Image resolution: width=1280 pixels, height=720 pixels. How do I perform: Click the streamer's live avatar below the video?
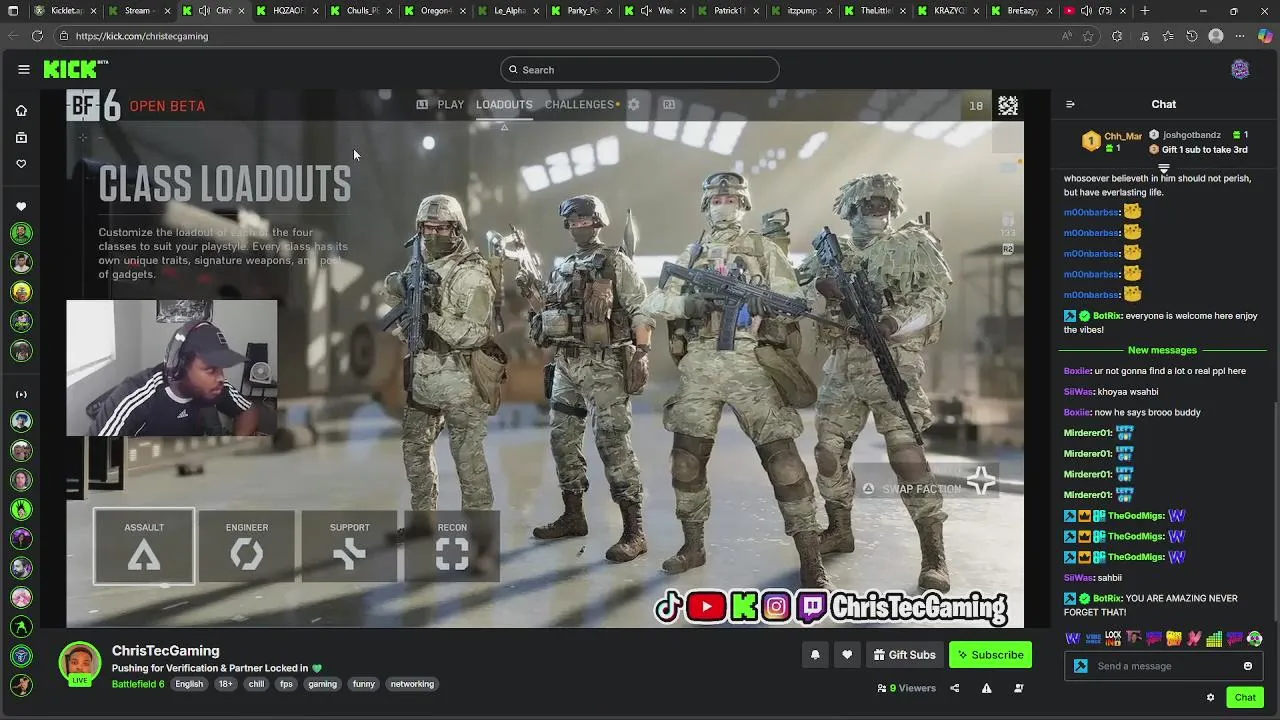pos(79,664)
